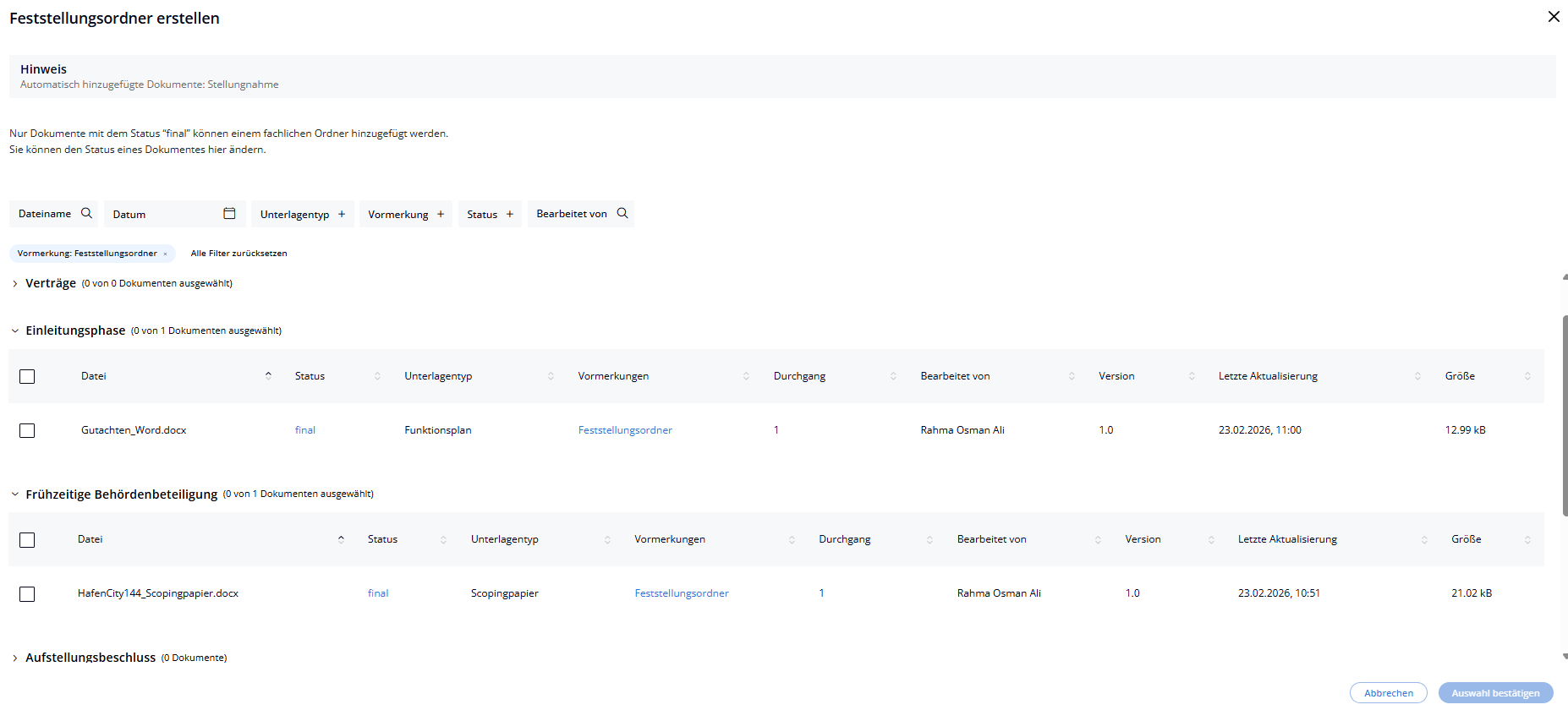1568x721 pixels.
Task: Toggle select-all checkbox in Einleitungsphase table
Action: 27,377
